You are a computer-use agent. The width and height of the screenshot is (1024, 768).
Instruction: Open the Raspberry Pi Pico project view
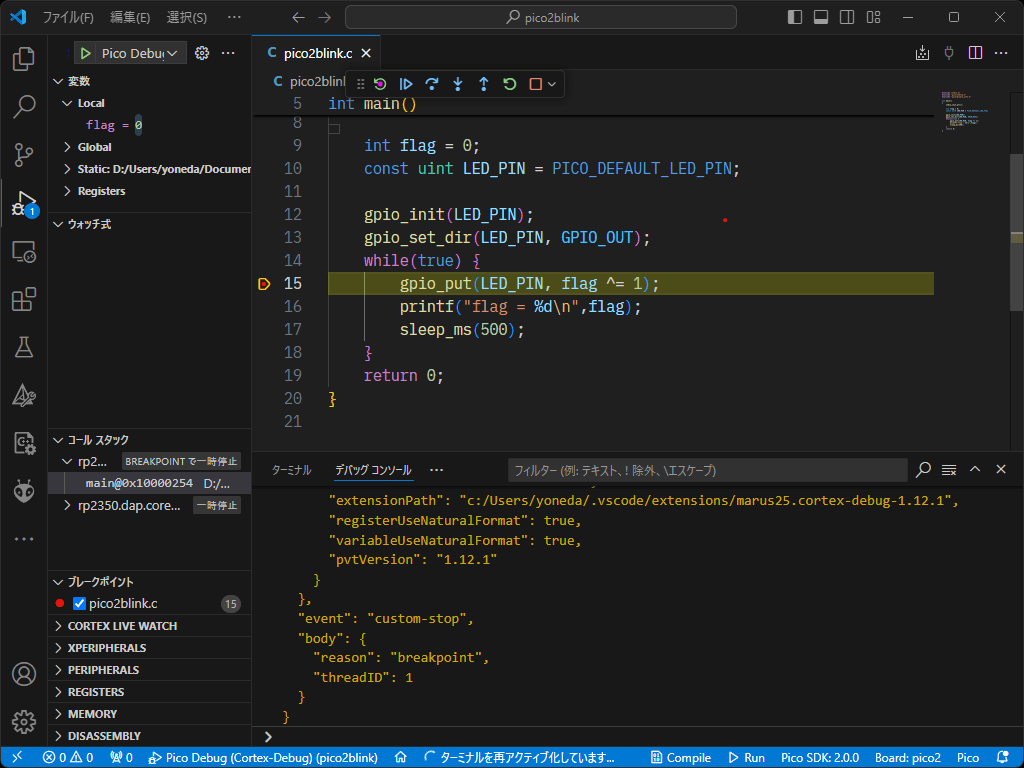click(x=24, y=444)
